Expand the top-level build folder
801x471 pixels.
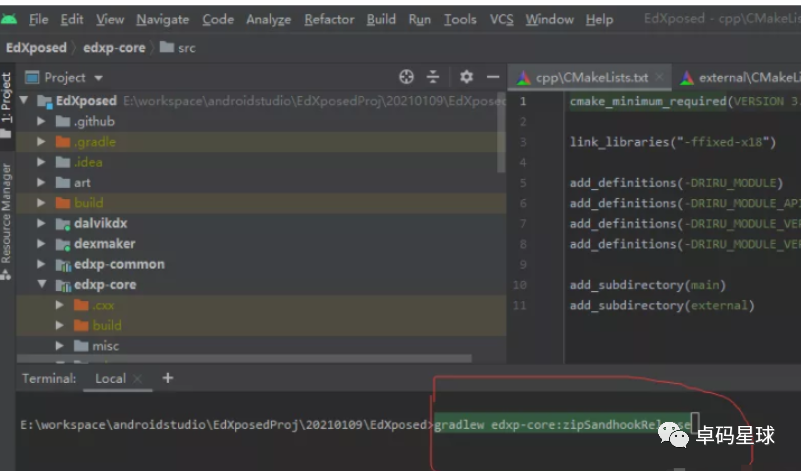pos(41,203)
